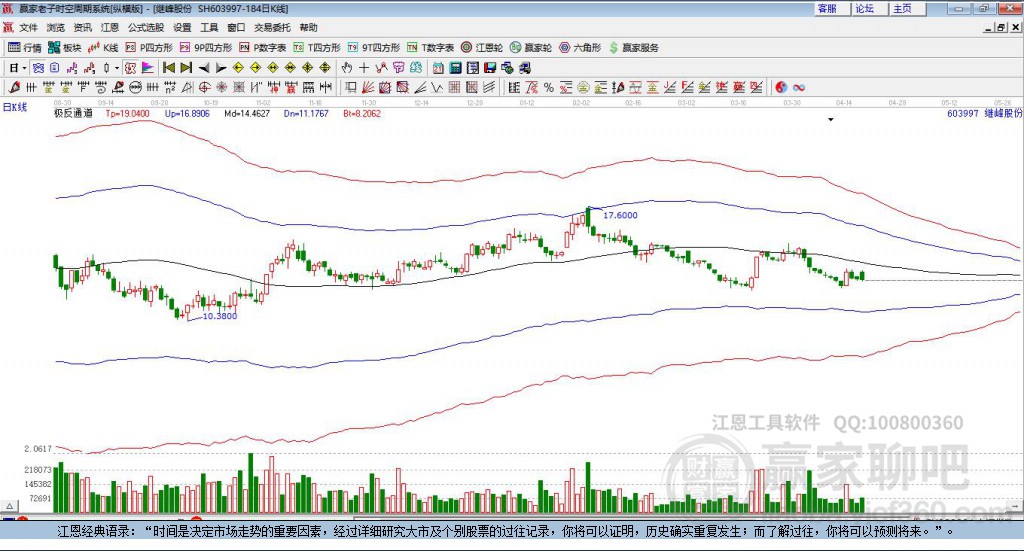Viewport: 1024px width, 551px height.
Task: Click the Bt=8.2062 value
Action: pyautogui.click(x=362, y=114)
